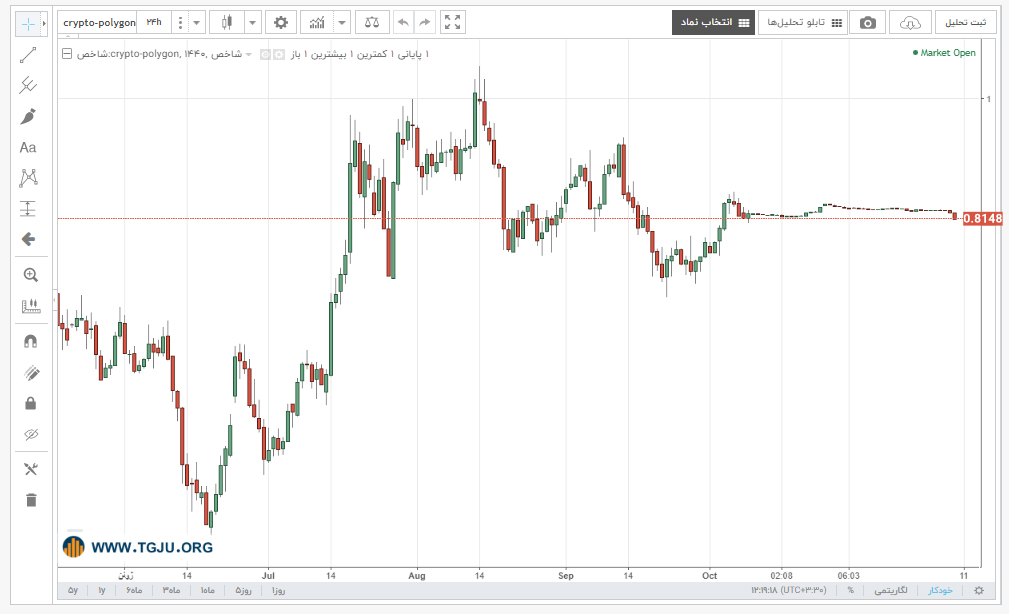This screenshot has height=614, width=1009.
Task: Redo the chart action
Action: tap(425, 23)
